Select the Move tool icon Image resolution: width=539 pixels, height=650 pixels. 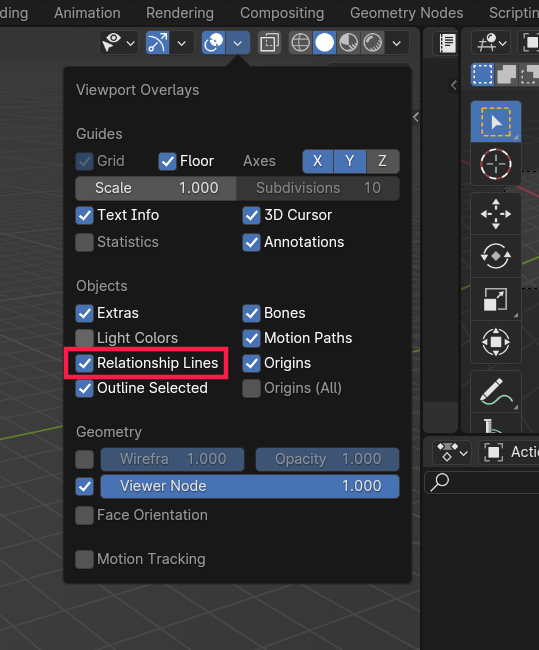495,214
